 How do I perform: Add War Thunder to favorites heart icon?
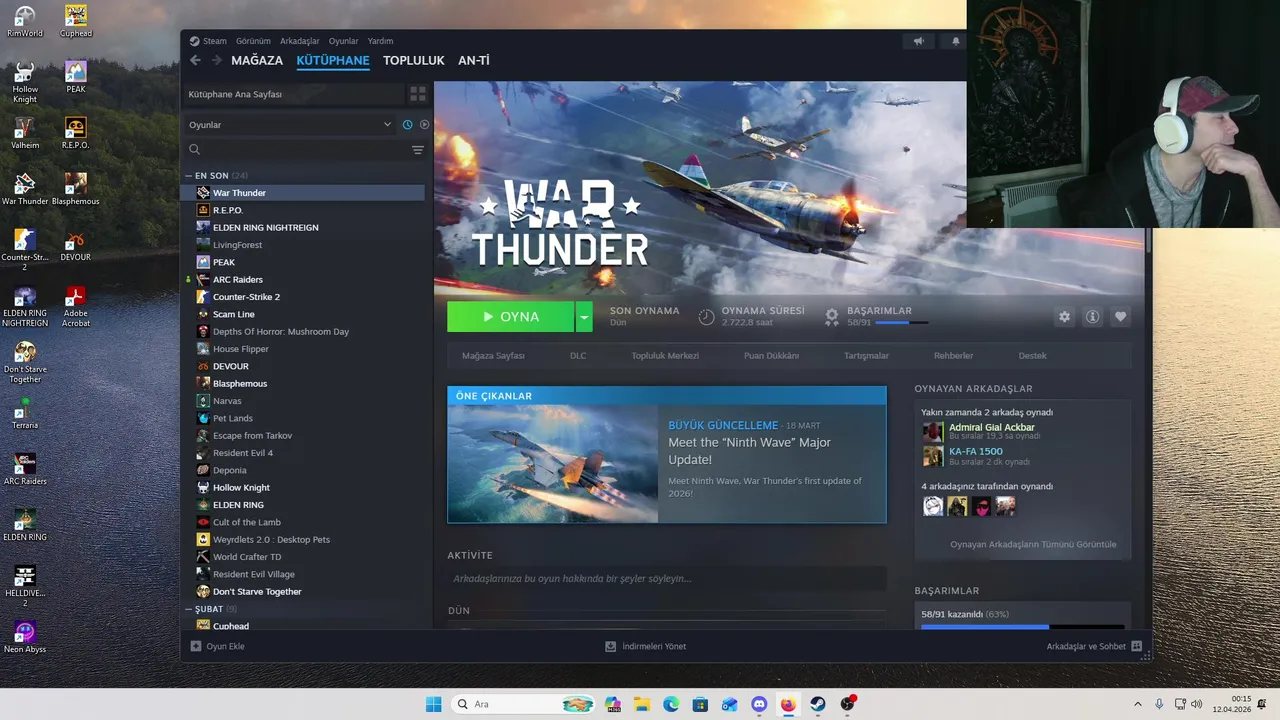(x=1120, y=316)
